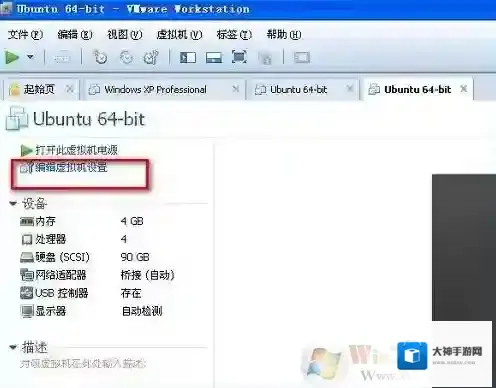
Task: Click the Ubuntu 64-bit heading VM icon
Action: (17, 118)
